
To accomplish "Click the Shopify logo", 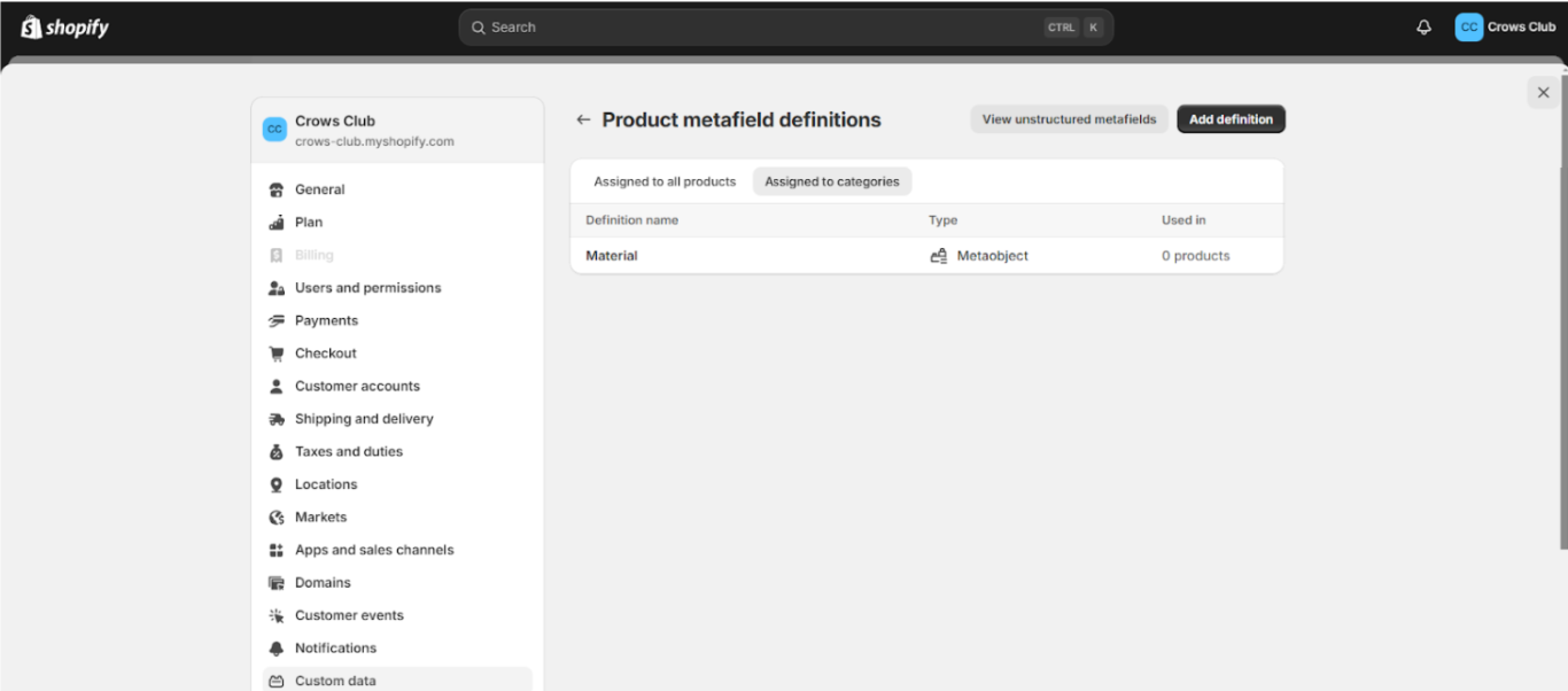I will (x=65, y=27).
